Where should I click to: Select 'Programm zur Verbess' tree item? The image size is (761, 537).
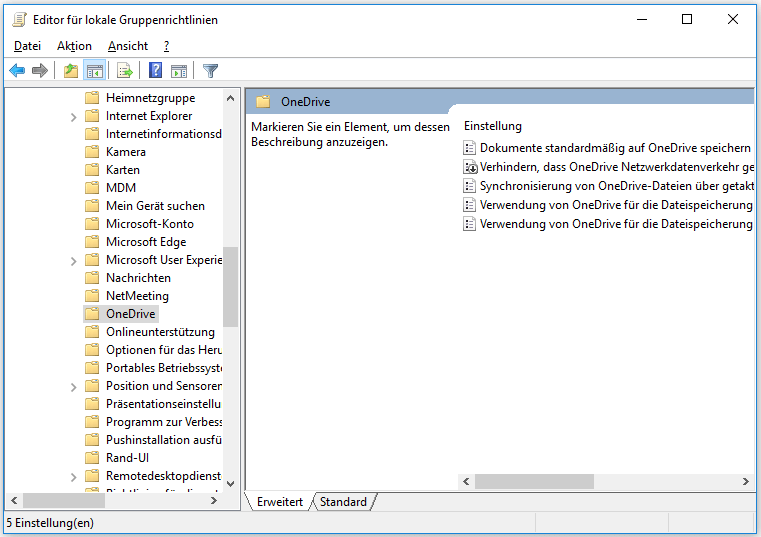click(164, 422)
